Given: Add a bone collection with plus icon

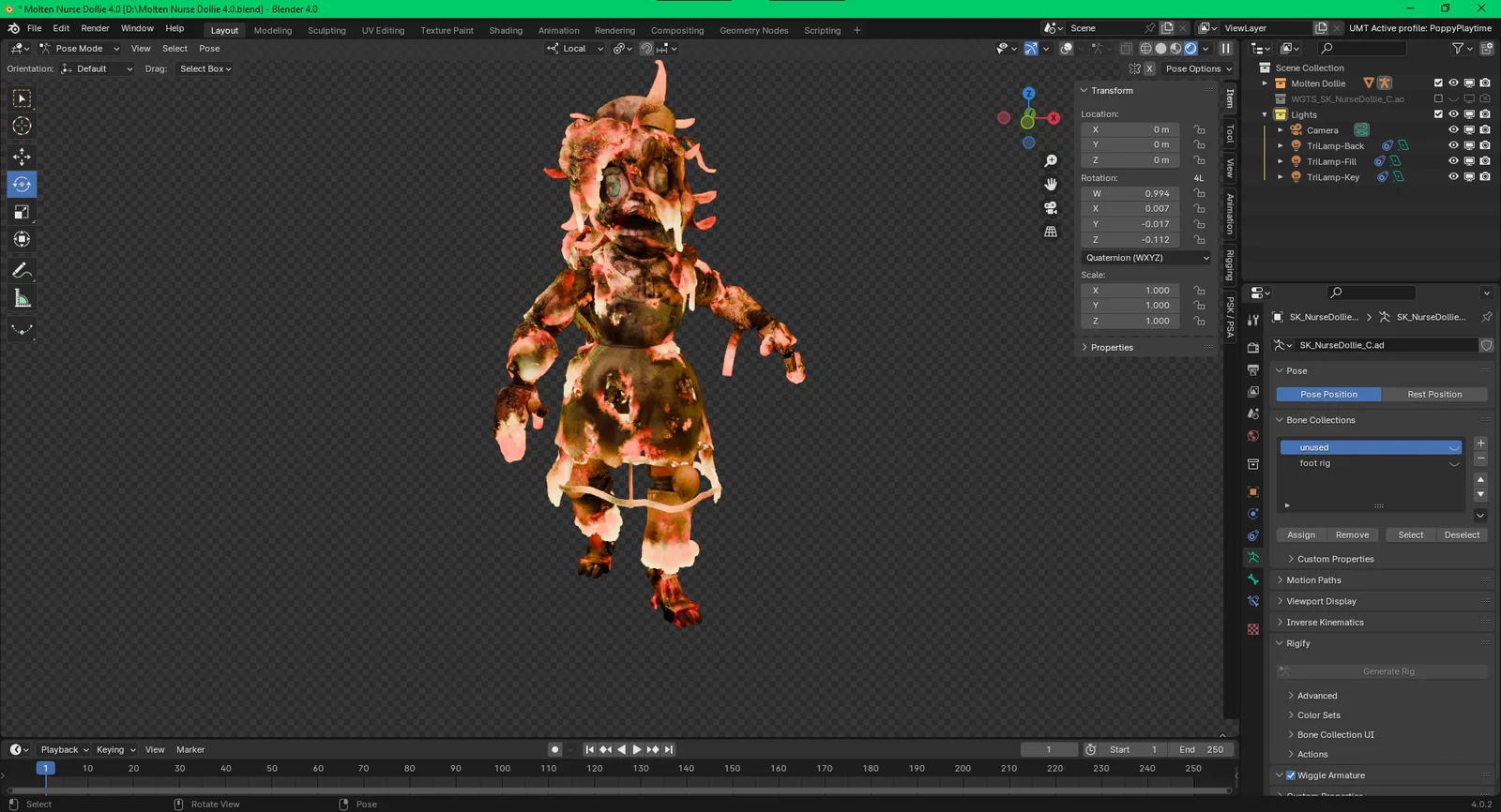Looking at the screenshot, I should pyautogui.click(x=1480, y=444).
